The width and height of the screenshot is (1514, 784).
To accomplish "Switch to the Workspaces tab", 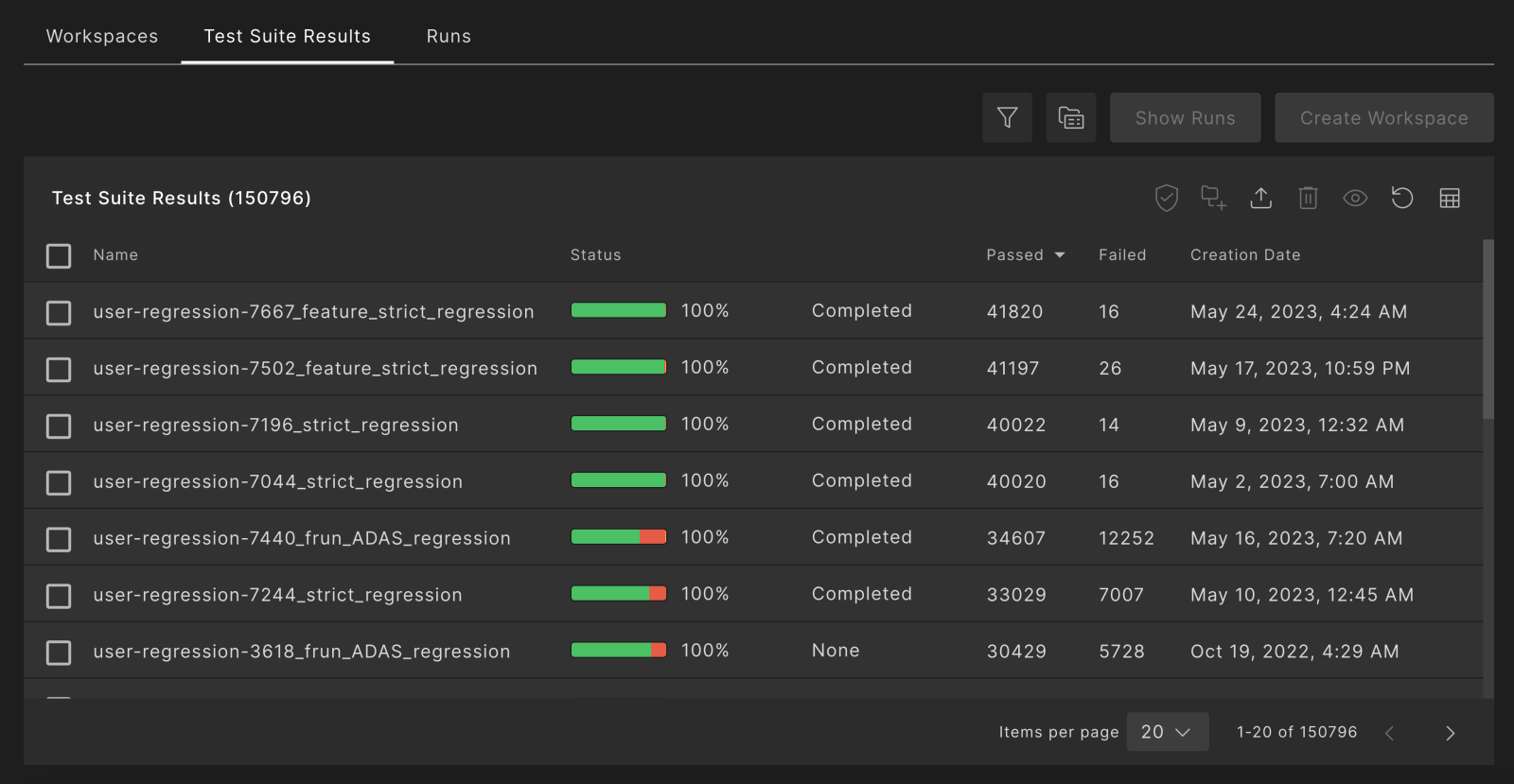I will [102, 36].
